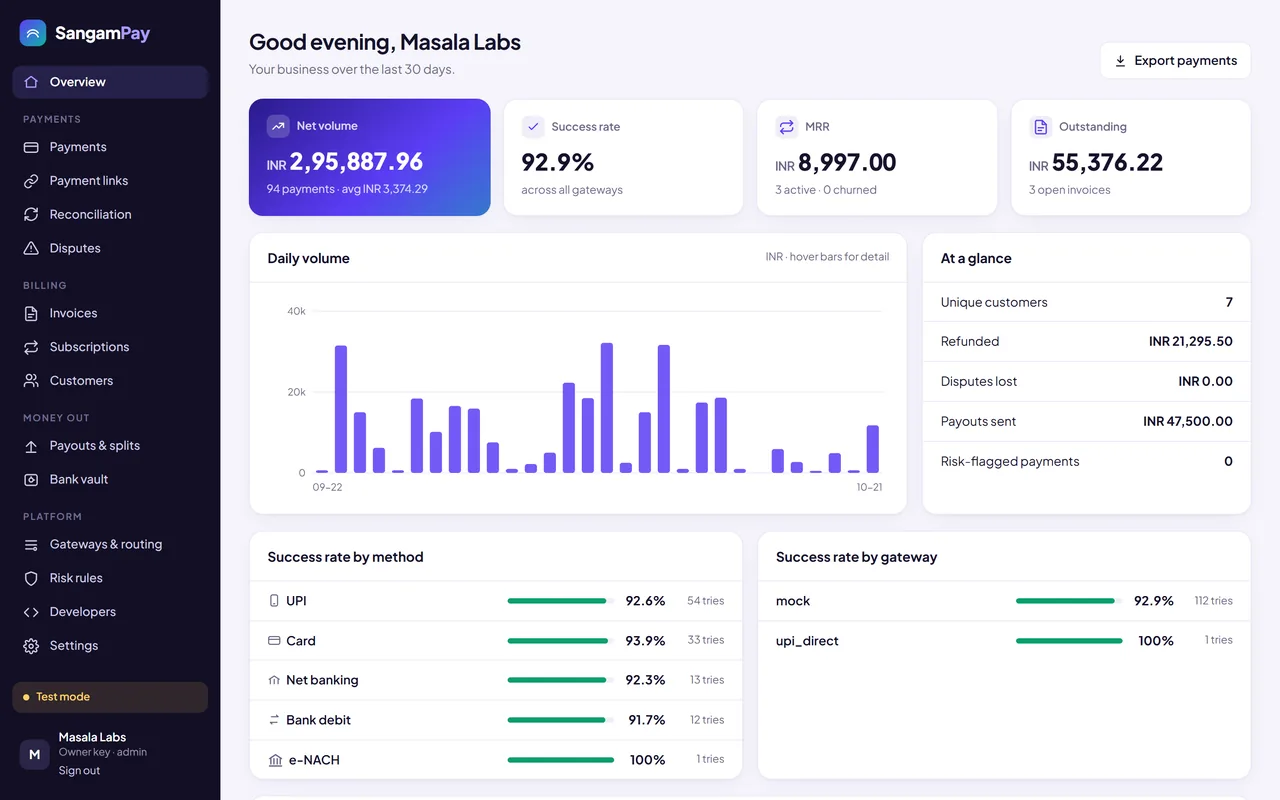
Task: Click the Payouts & splits upload icon
Action: tap(31, 446)
